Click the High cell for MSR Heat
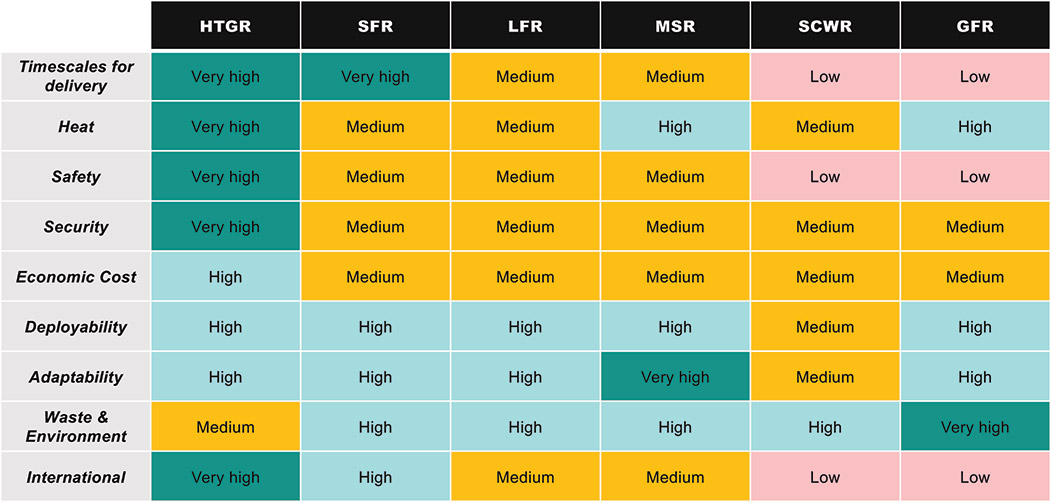Image resolution: width=1051 pixels, height=502 pixels. 675,127
